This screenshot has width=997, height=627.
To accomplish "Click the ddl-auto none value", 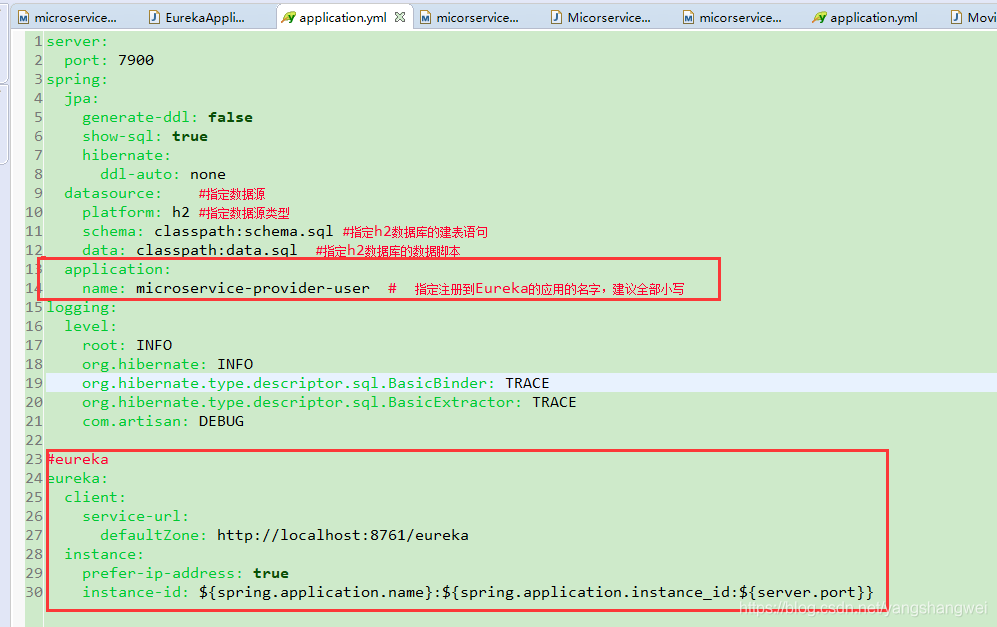I will [208, 174].
